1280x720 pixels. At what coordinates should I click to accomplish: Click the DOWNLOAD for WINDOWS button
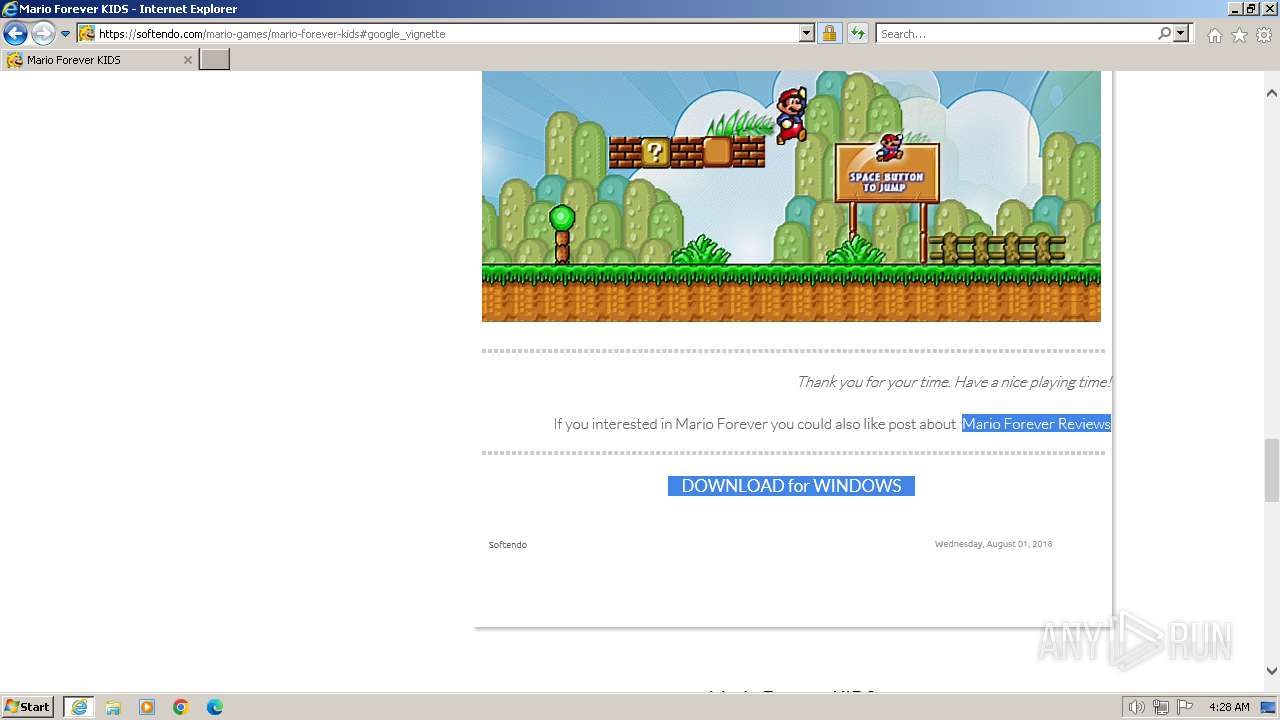[x=791, y=486]
